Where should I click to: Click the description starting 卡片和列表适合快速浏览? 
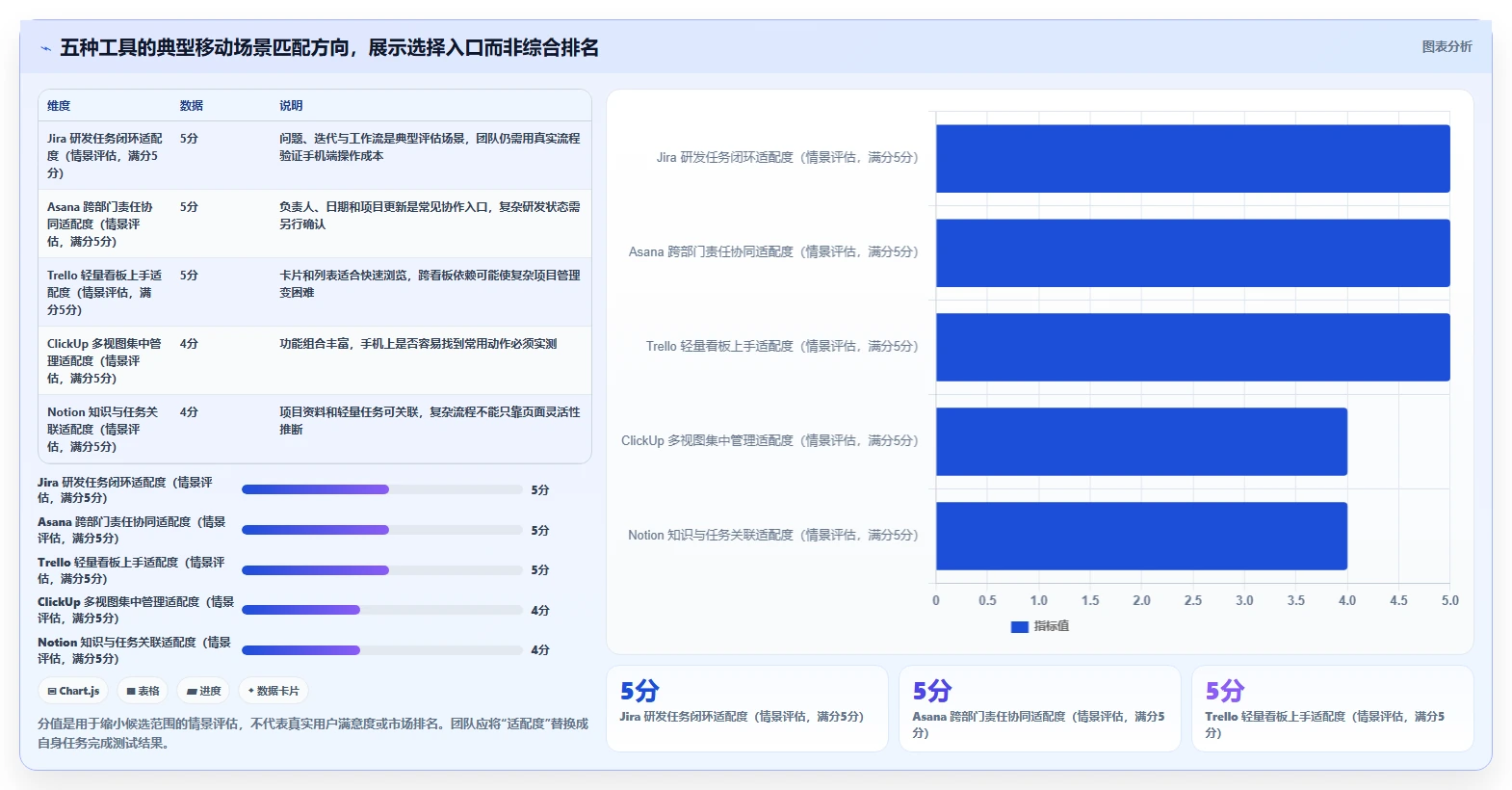[430, 284]
